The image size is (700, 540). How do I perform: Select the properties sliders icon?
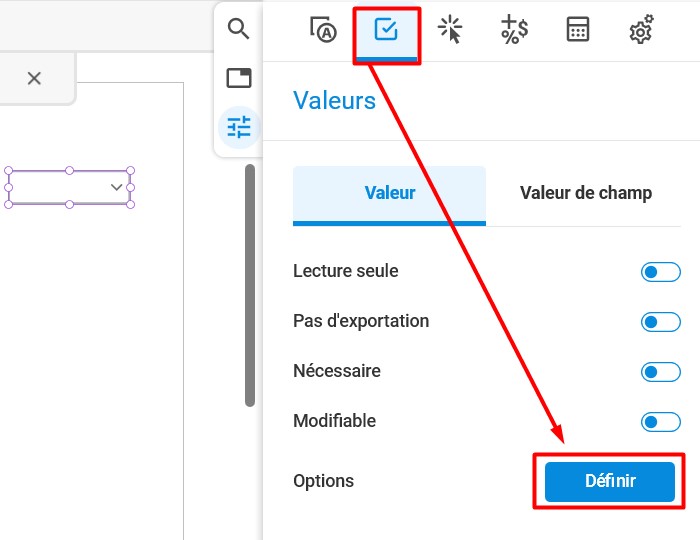[x=239, y=127]
